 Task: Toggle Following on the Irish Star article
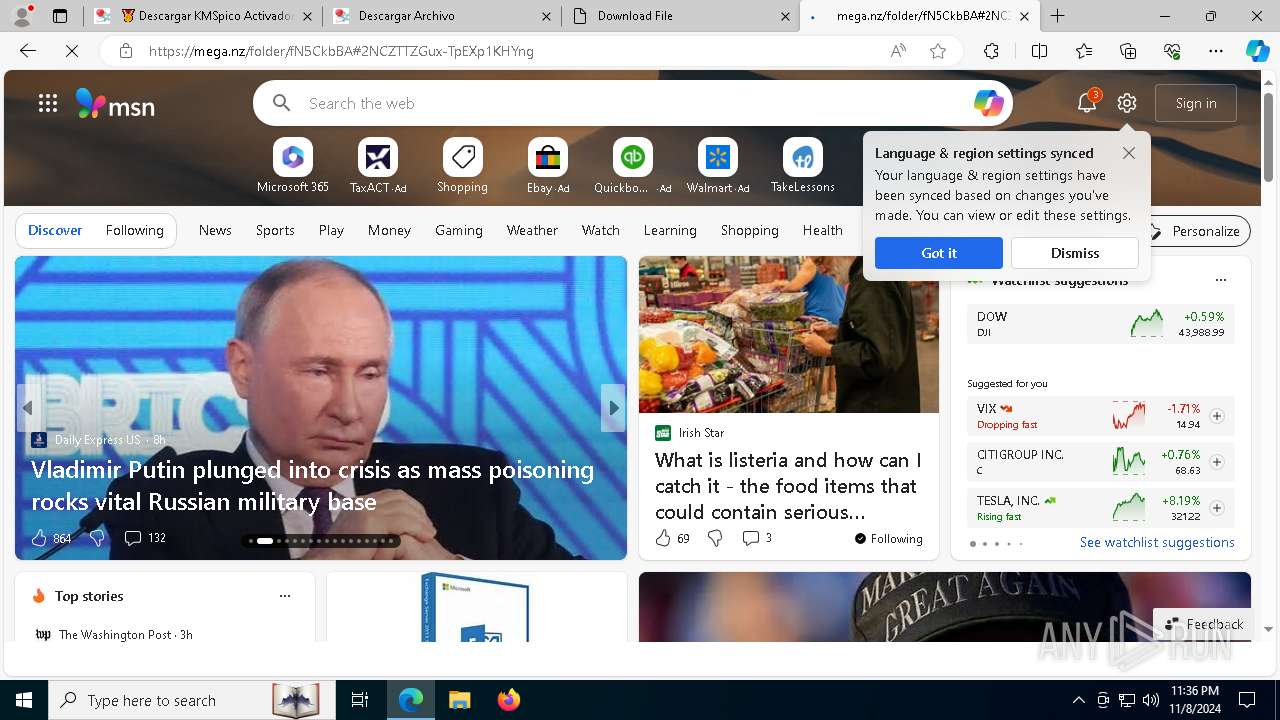888,538
